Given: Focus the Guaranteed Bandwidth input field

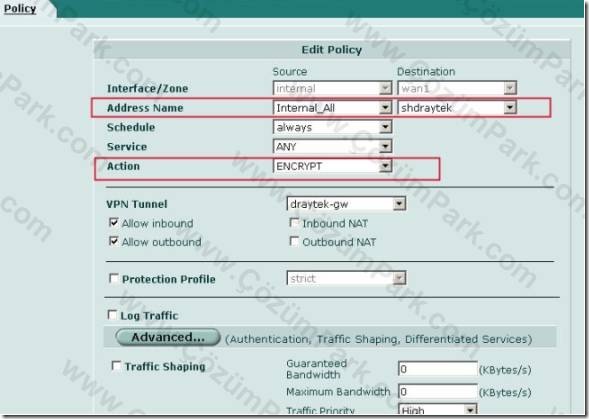Looking at the screenshot, I should coord(437,369).
